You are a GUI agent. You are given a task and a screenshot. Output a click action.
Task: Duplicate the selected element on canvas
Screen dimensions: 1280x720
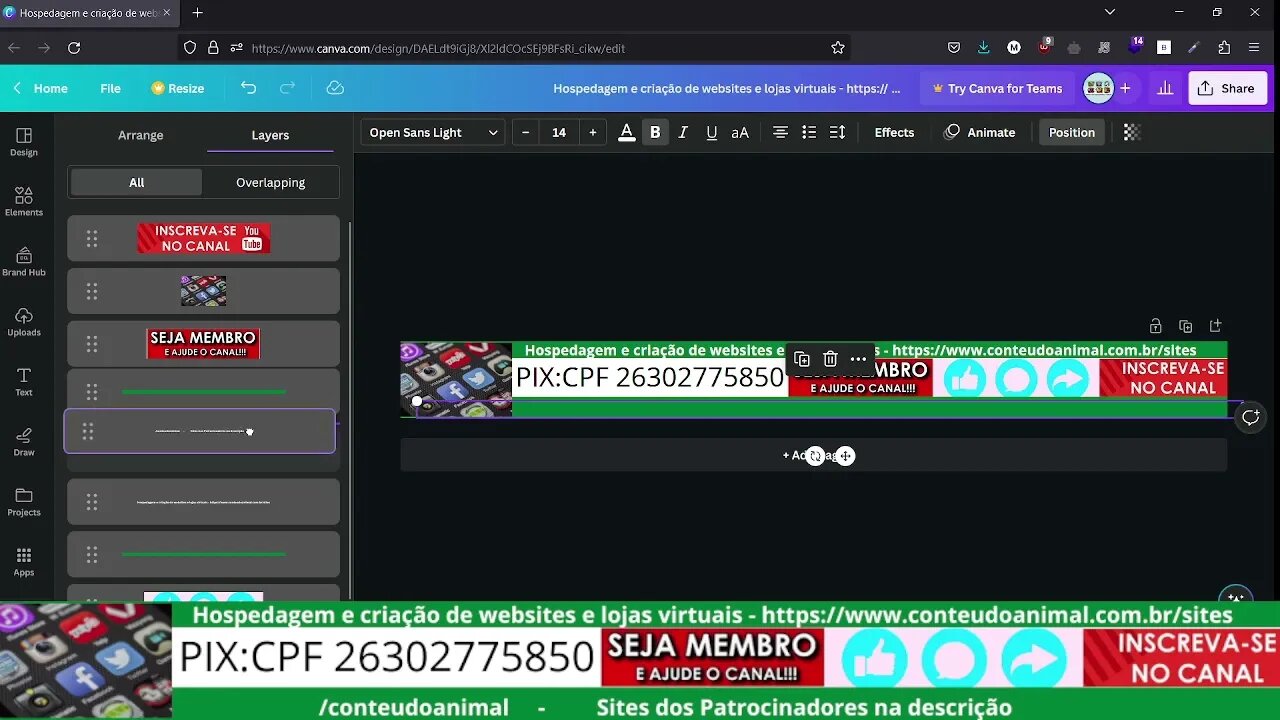click(801, 359)
